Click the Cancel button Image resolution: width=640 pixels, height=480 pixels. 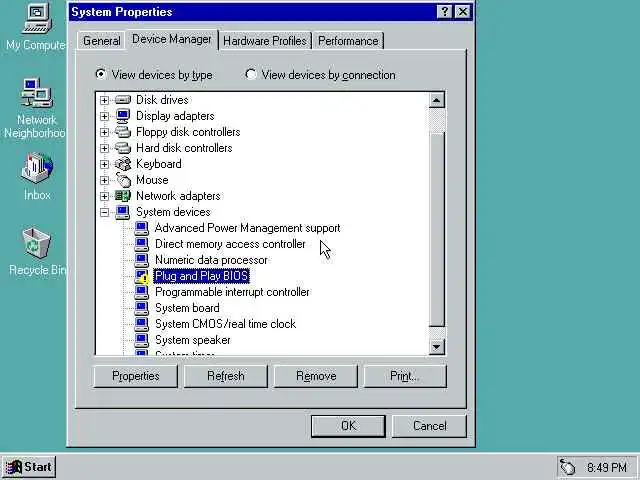[429, 426]
